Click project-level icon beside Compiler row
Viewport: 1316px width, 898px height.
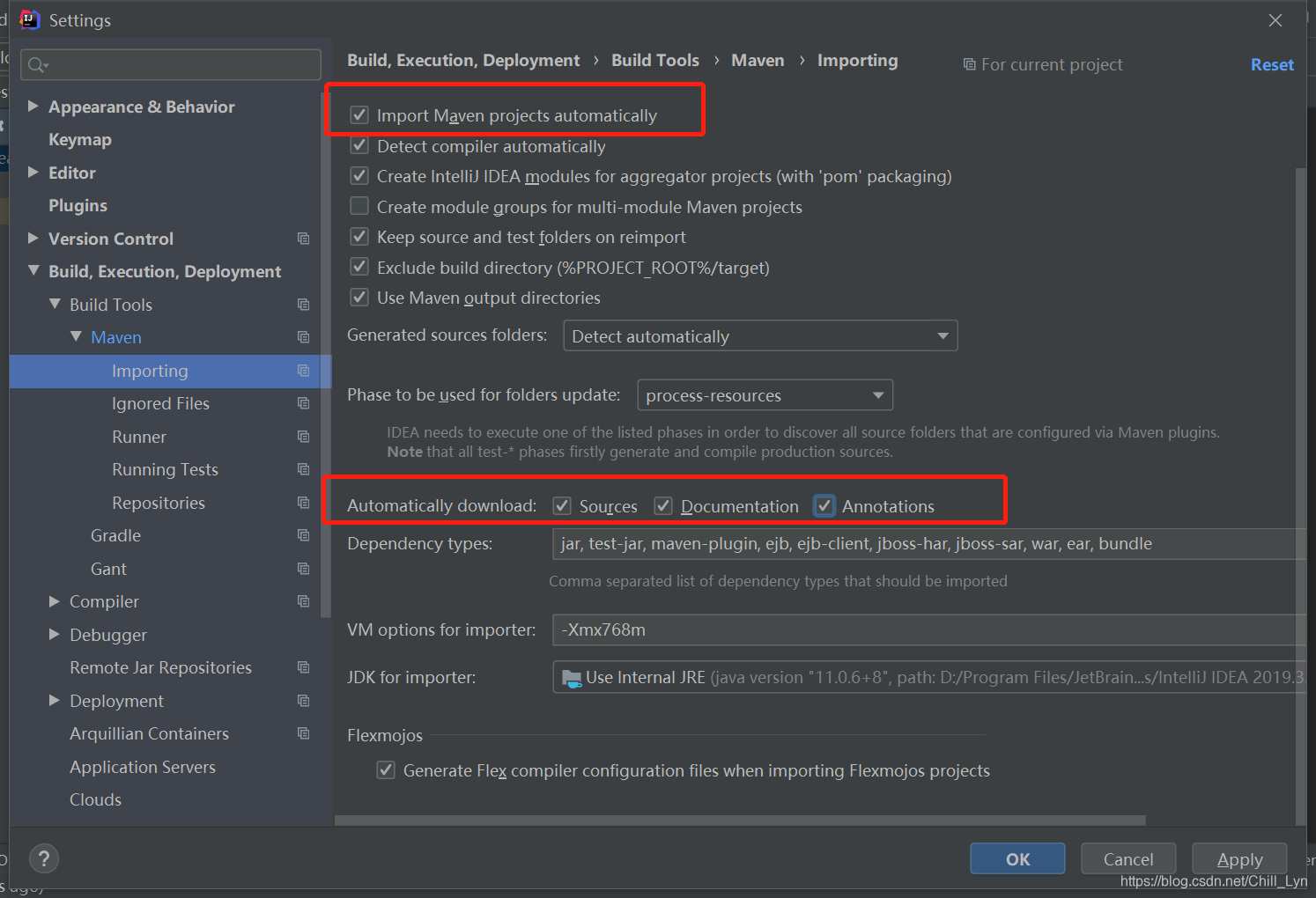[x=303, y=601]
